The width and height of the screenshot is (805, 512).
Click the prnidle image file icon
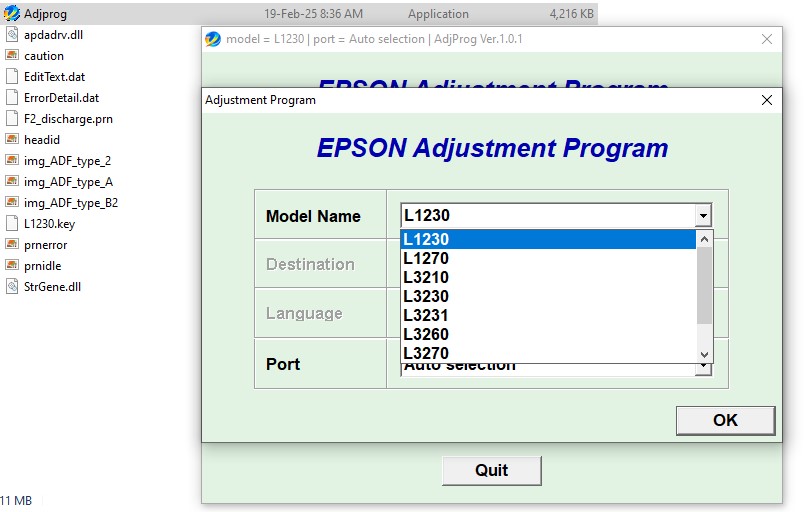click(12, 266)
